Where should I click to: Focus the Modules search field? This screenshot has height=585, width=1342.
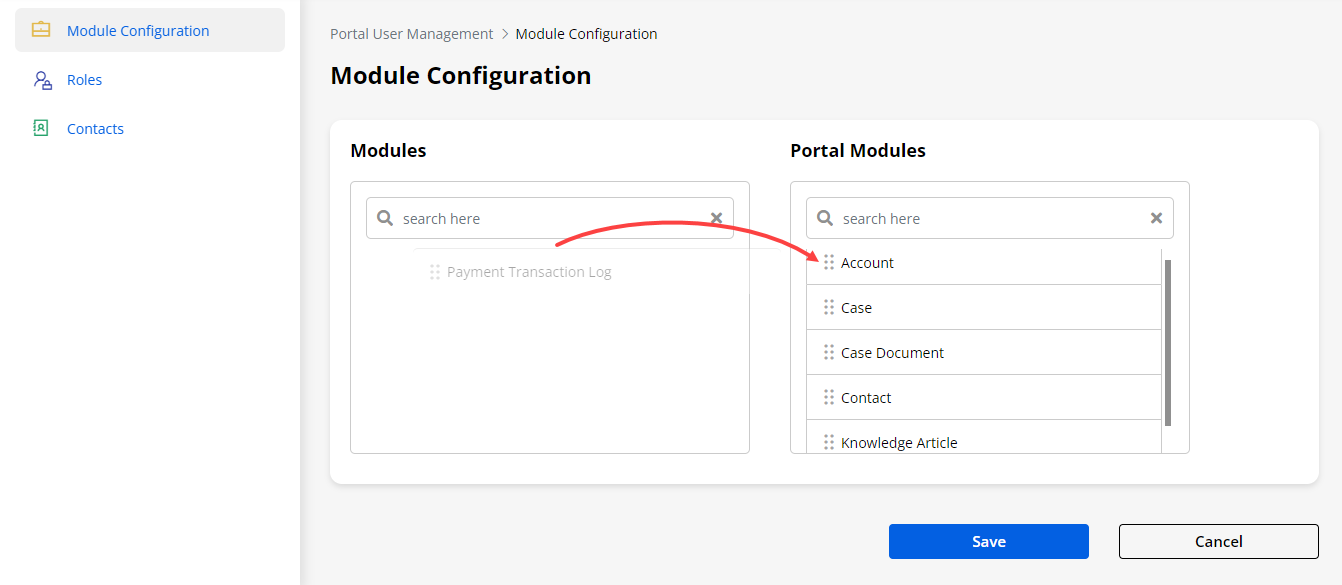550,218
